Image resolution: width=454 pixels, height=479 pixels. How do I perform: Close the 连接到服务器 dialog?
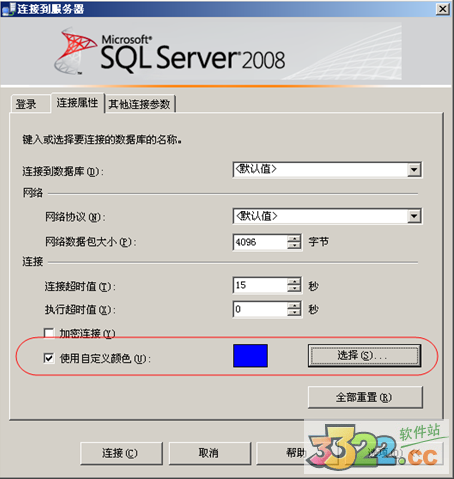pos(443,9)
